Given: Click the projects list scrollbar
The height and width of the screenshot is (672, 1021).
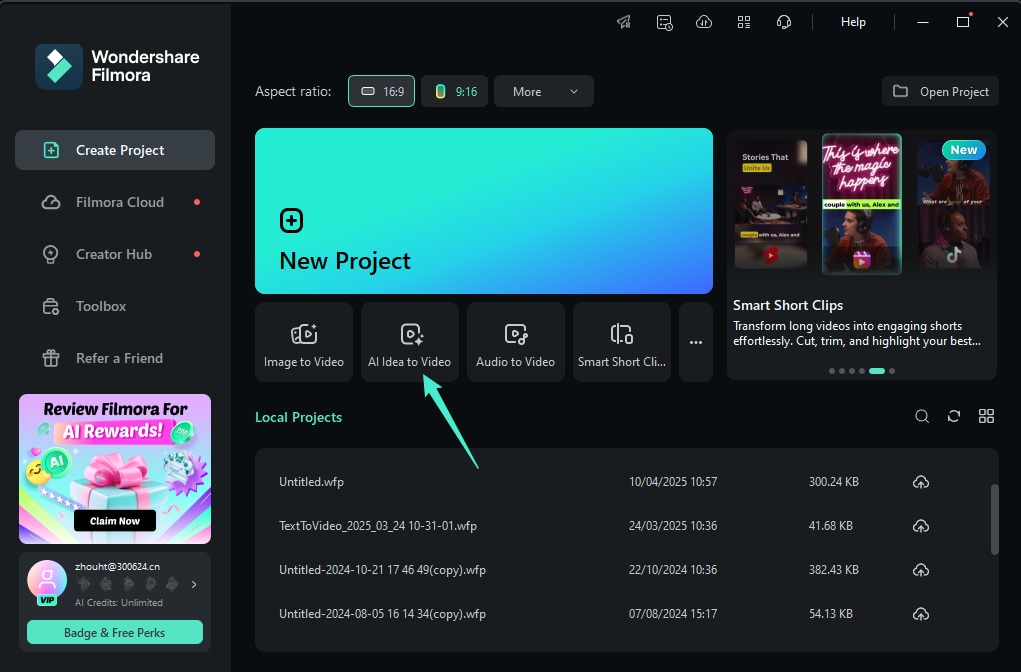Looking at the screenshot, I should [x=994, y=519].
